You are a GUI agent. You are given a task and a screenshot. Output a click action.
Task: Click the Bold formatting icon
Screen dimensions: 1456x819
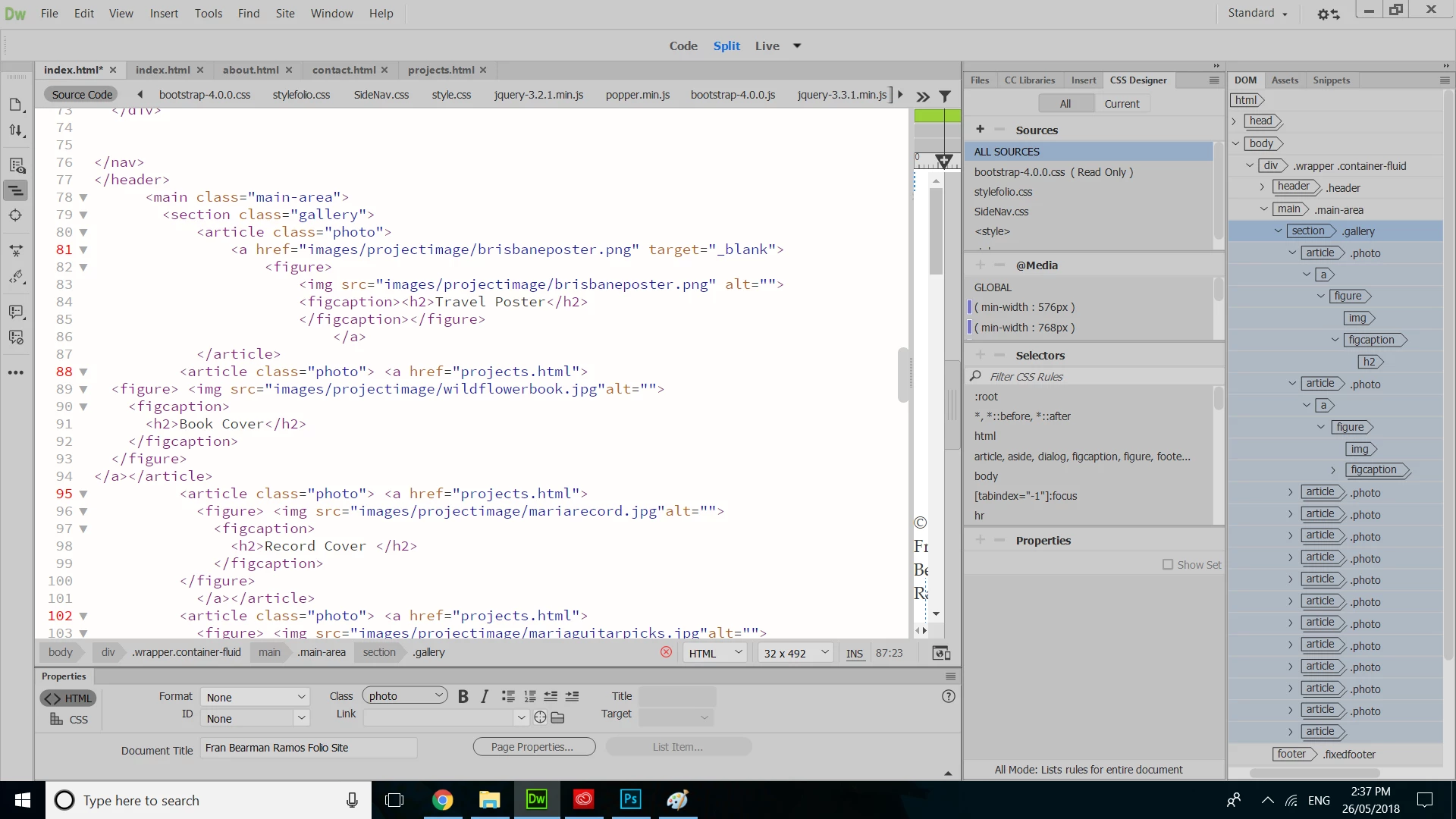coord(463,696)
